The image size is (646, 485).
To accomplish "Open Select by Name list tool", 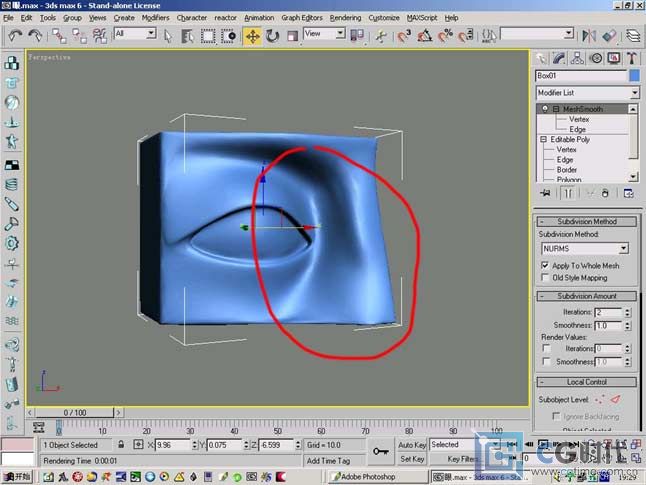I will point(187,36).
